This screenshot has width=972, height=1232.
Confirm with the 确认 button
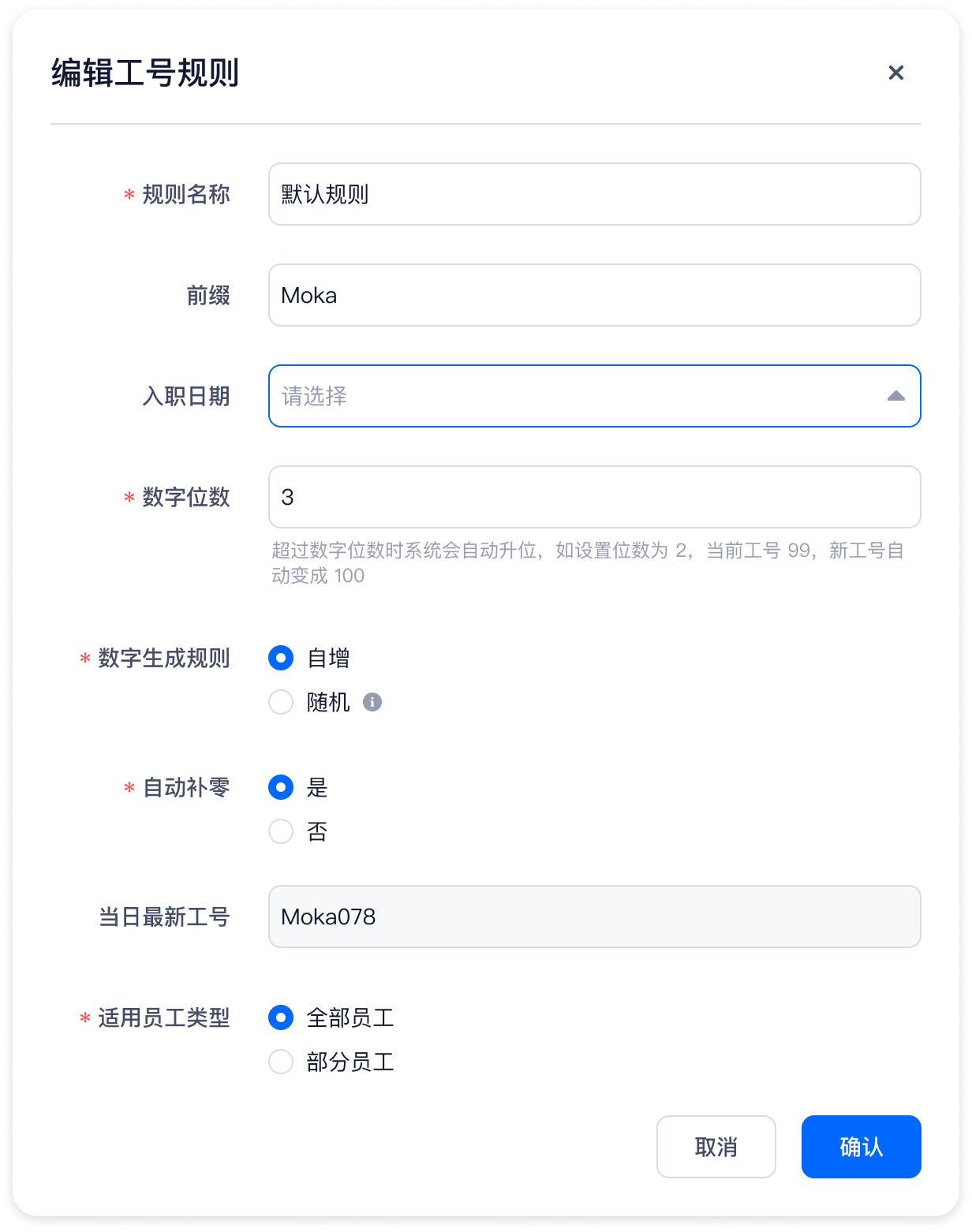click(861, 1147)
